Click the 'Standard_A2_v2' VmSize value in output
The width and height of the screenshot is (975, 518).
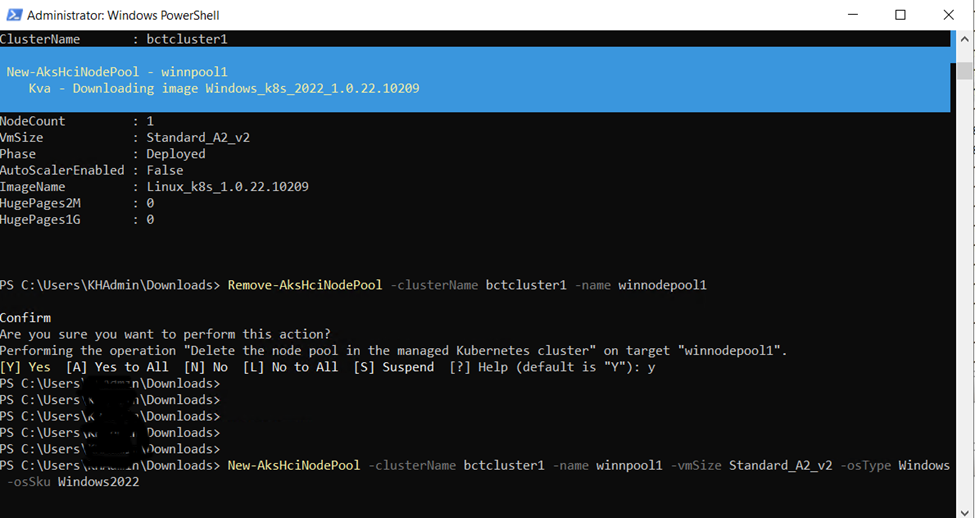pyautogui.click(x=198, y=137)
